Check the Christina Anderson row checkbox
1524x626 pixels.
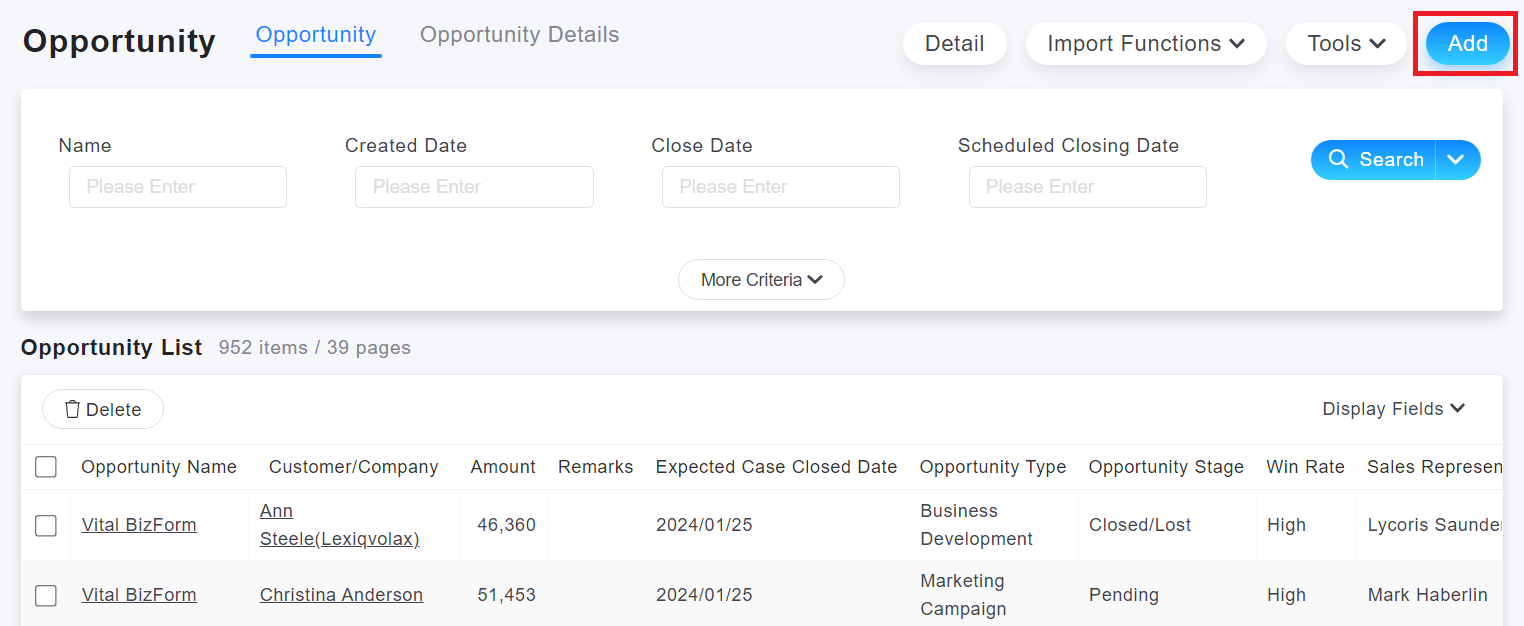point(46,595)
